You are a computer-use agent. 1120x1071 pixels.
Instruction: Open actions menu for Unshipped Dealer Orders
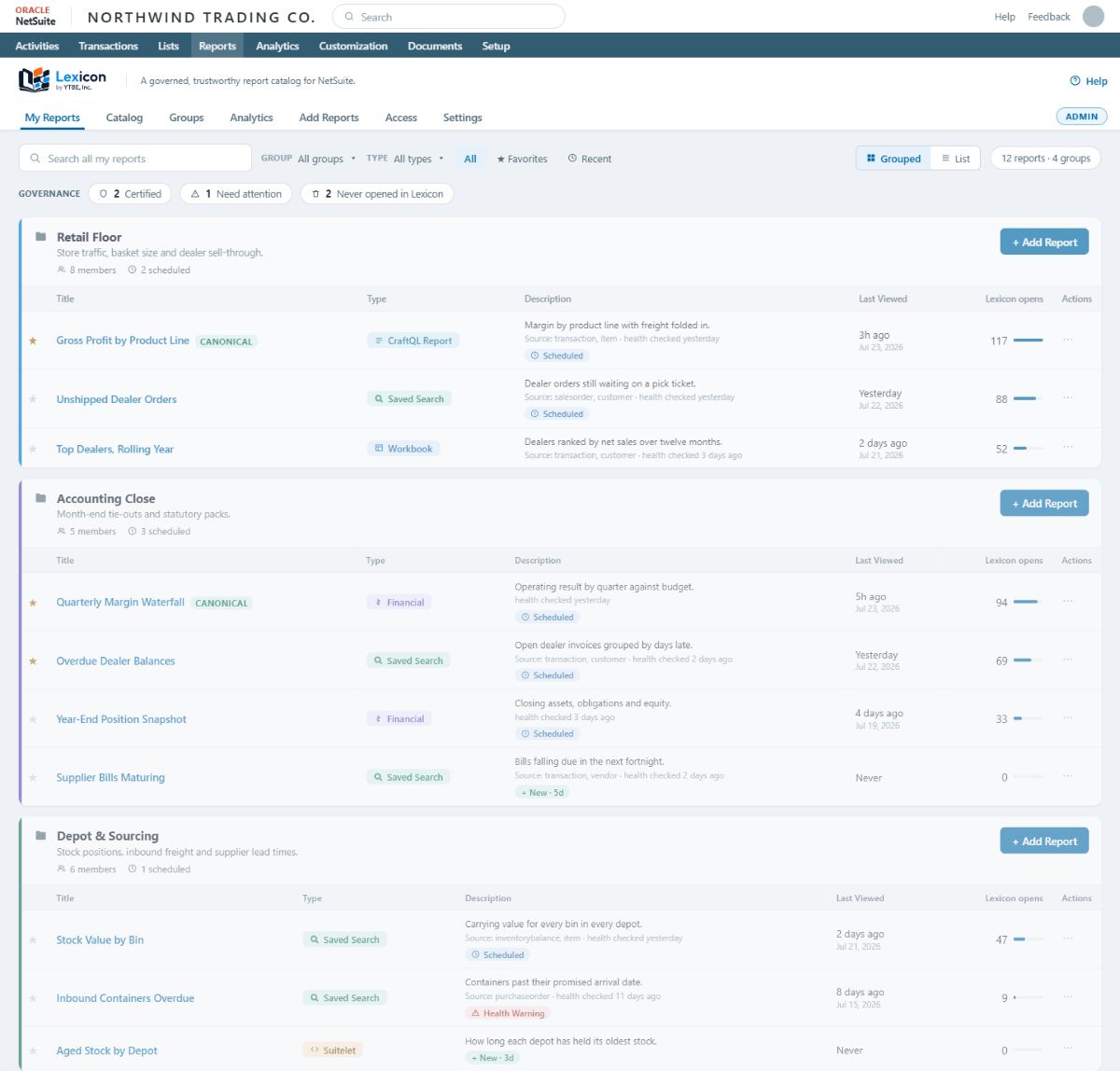(x=1068, y=398)
